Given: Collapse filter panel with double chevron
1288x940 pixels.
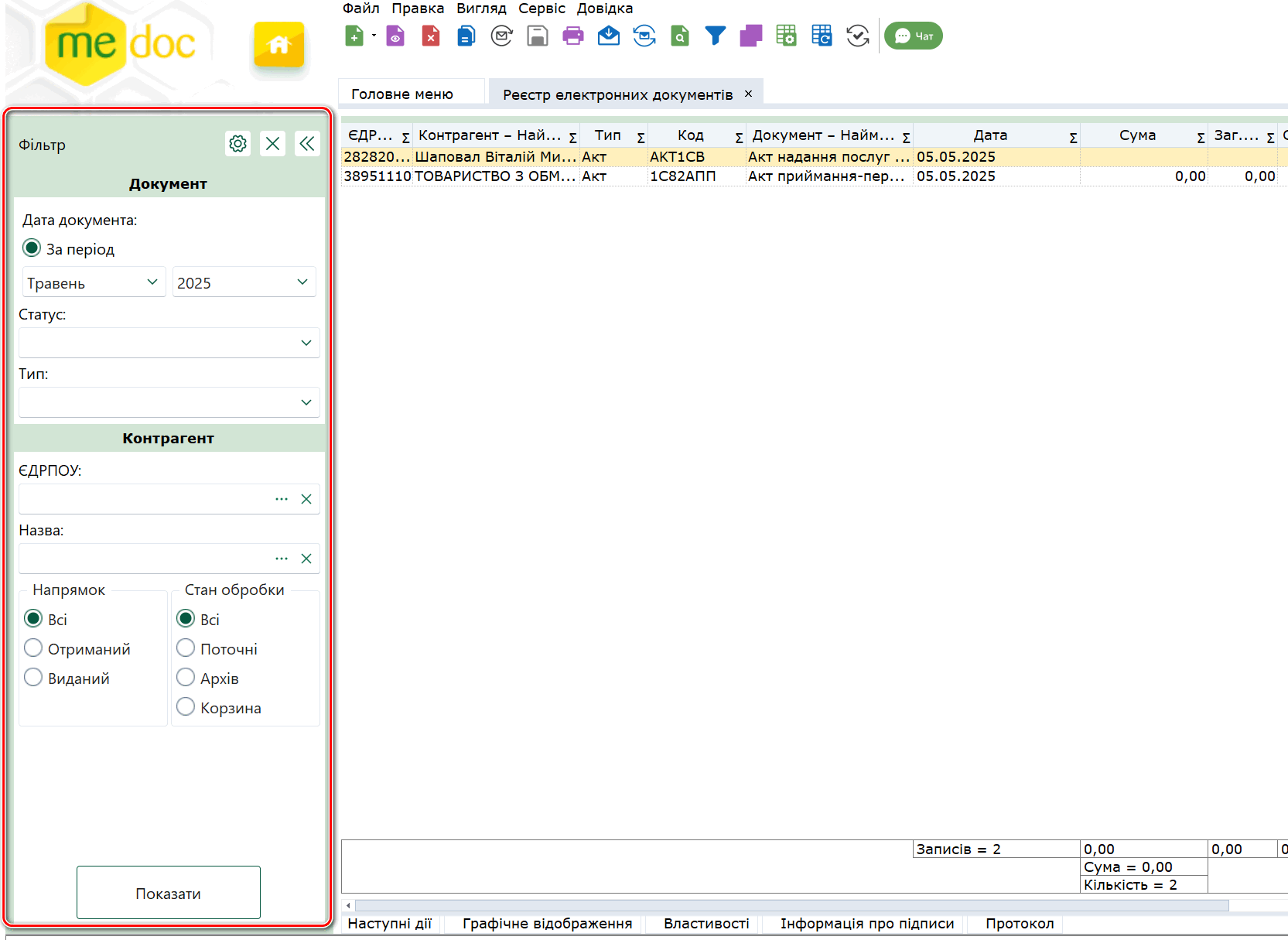Looking at the screenshot, I should point(307,143).
